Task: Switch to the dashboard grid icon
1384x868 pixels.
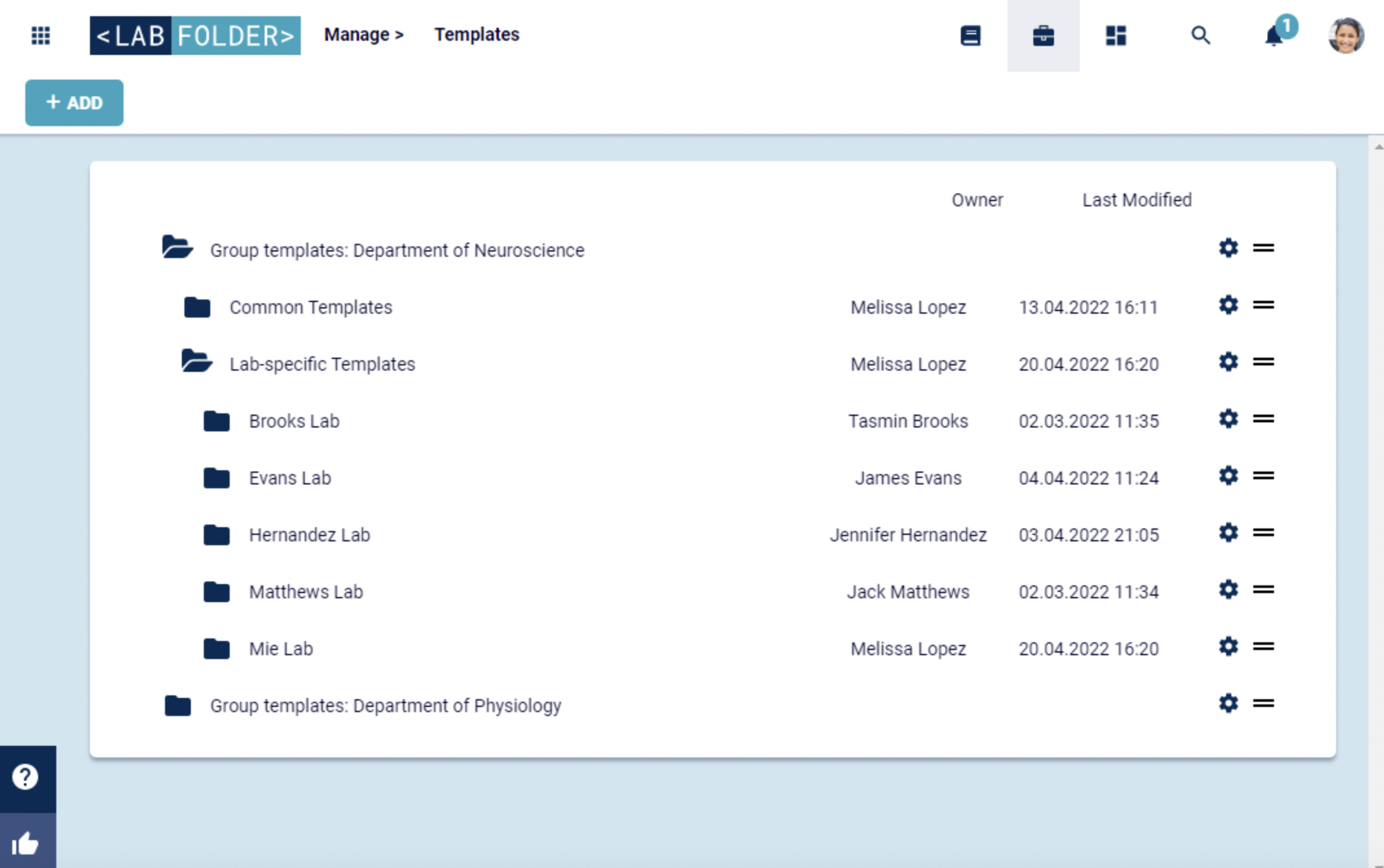Action: [x=1116, y=35]
